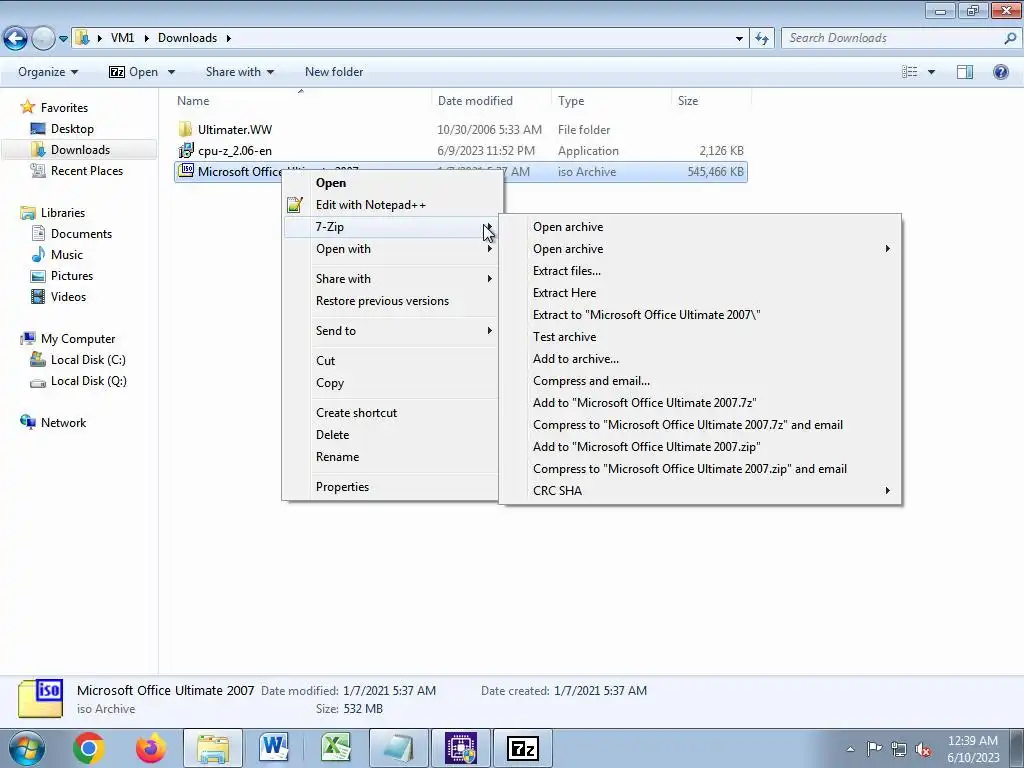This screenshot has height=768, width=1024.
Task: Select Properties in context menu
Action: (342, 487)
